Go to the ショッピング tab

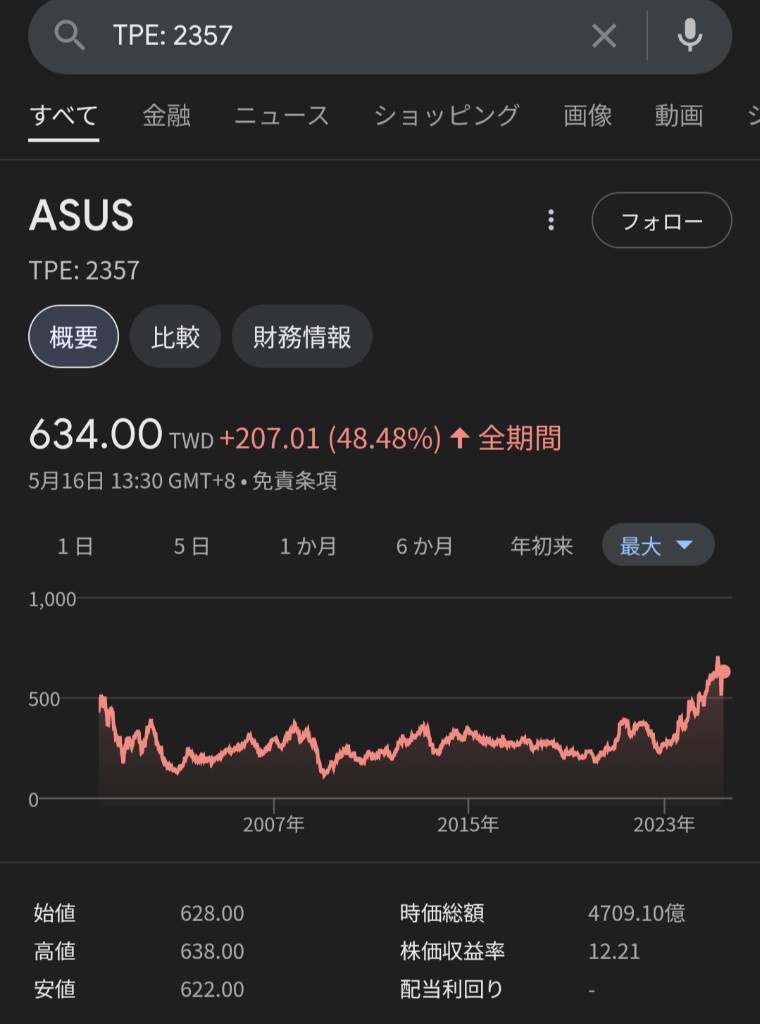tap(447, 116)
